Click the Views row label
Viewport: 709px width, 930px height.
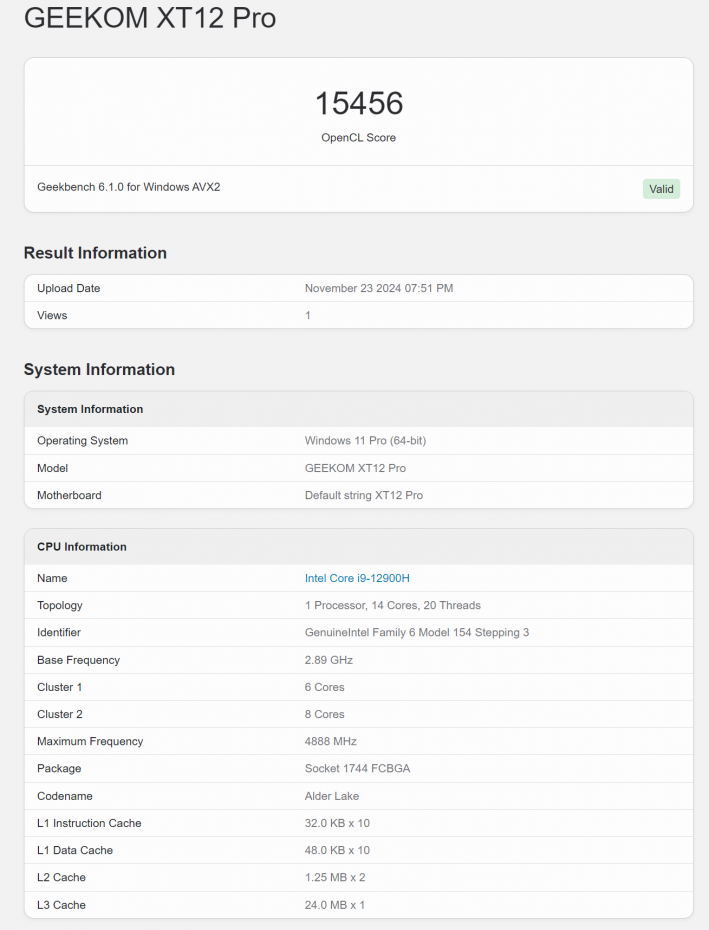(52, 315)
